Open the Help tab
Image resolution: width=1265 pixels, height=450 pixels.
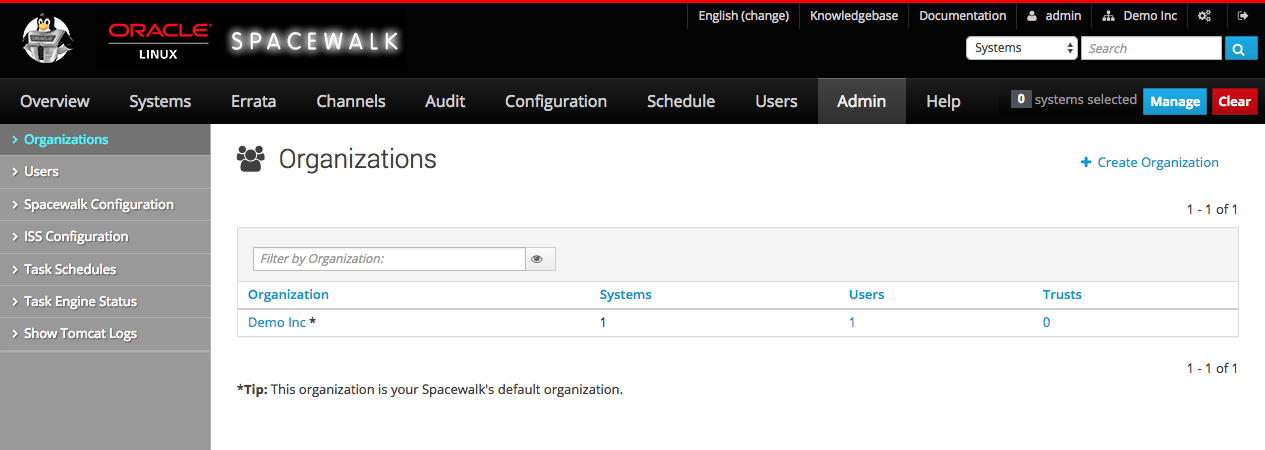tap(943, 101)
